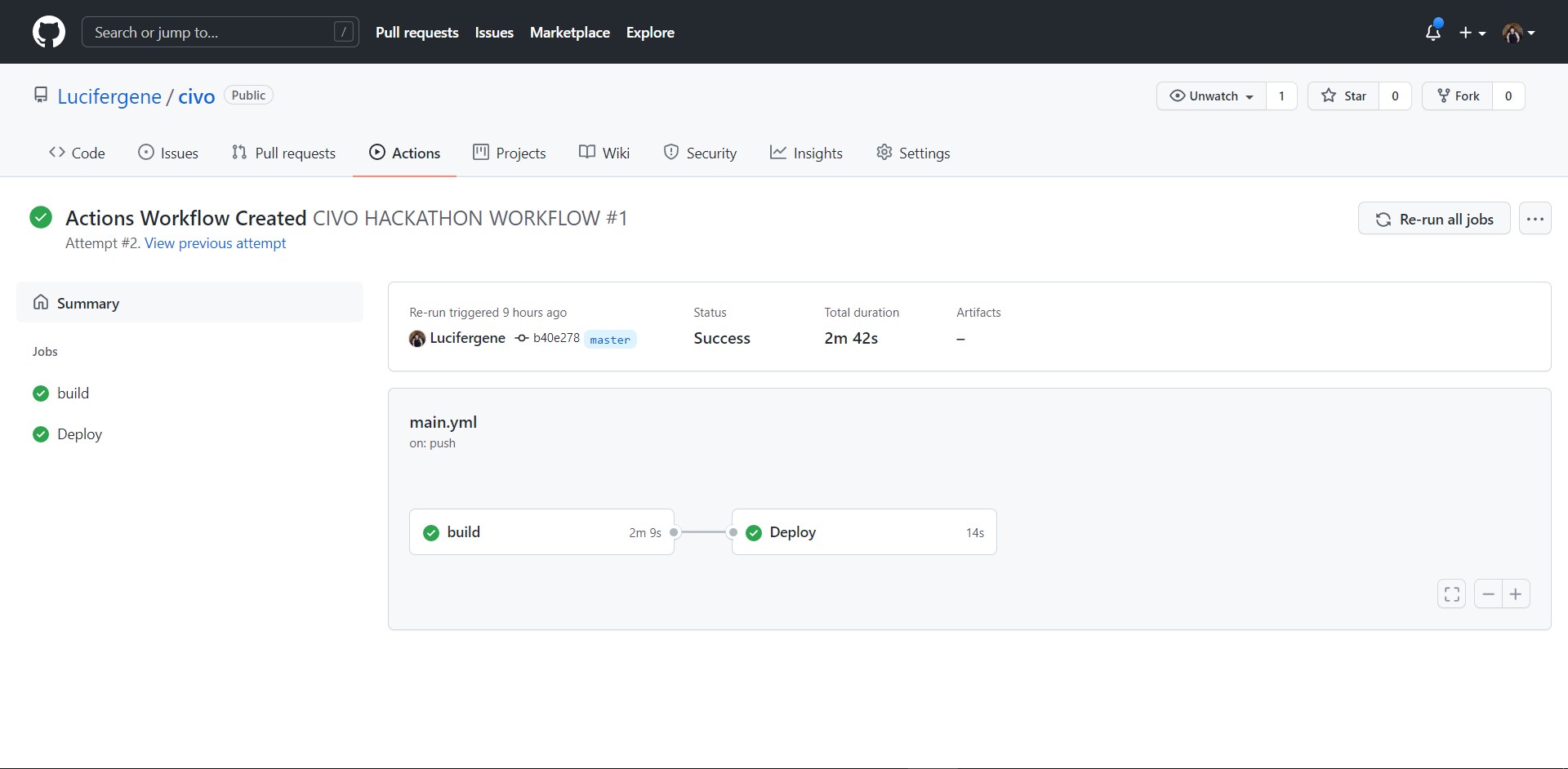This screenshot has width=1568, height=769.
Task: Select Summary in the sidebar
Action: [x=189, y=303]
